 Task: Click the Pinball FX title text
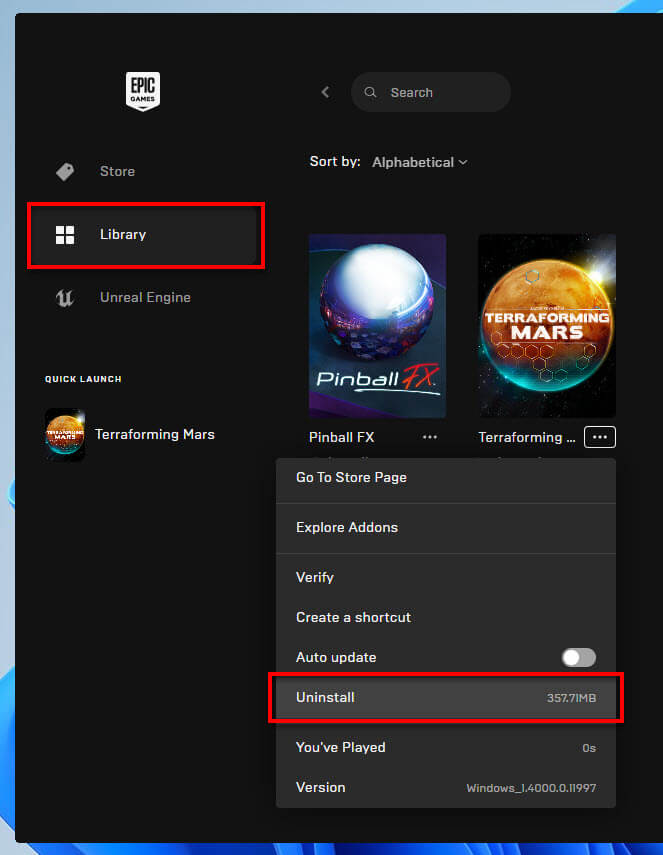(x=341, y=437)
